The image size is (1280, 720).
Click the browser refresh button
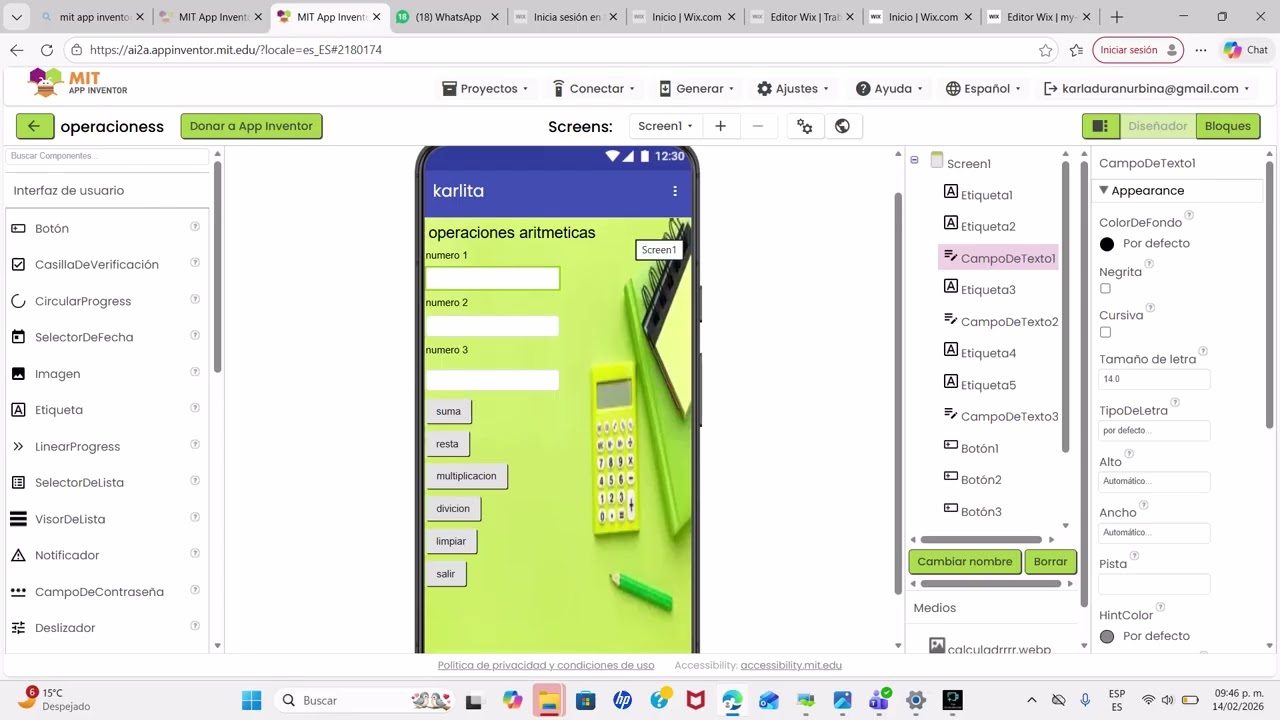click(47, 50)
